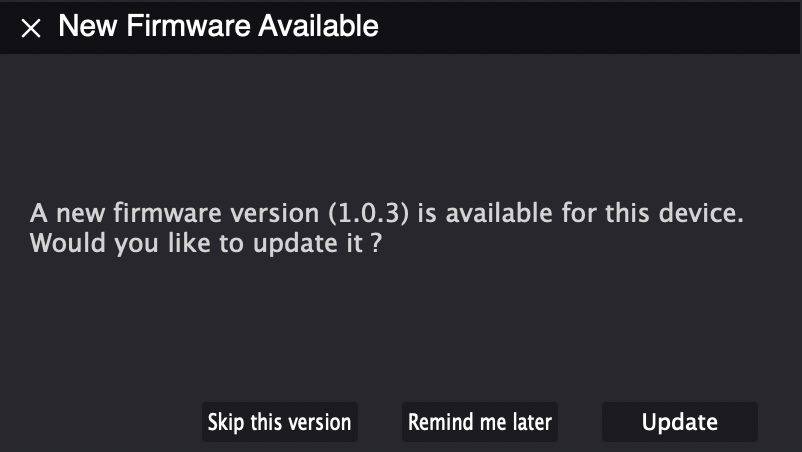Click the Update button
Screen dimensions: 802x452
(x=679, y=422)
